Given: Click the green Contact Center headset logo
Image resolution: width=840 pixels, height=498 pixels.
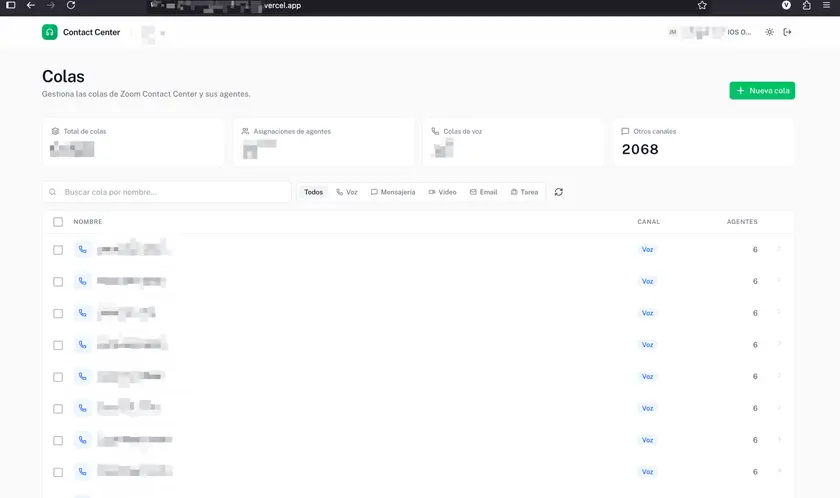Looking at the screenshot, I should tap(49, 32).
